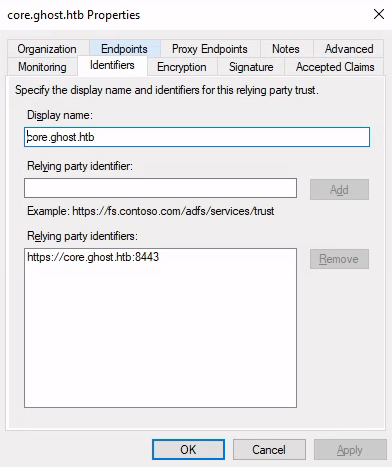Click the Remove identifier button

[339, 259]
